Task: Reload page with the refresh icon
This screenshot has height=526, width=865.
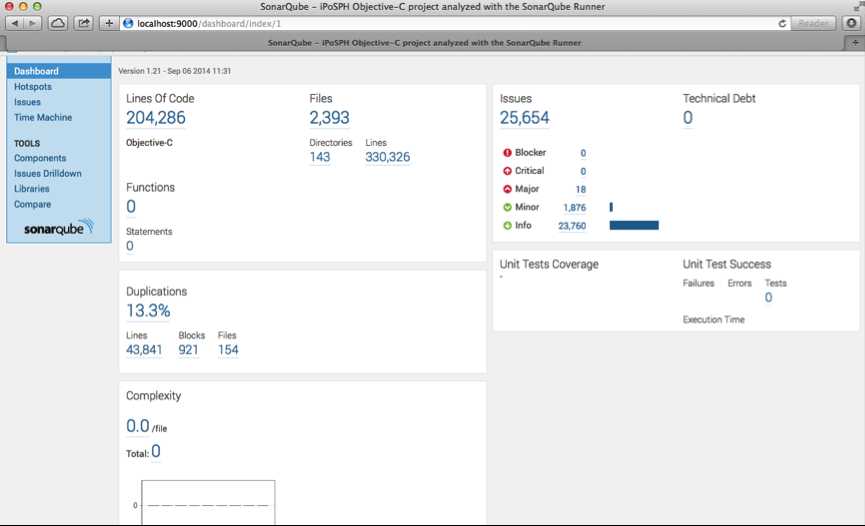Action: tap(782, 23)
